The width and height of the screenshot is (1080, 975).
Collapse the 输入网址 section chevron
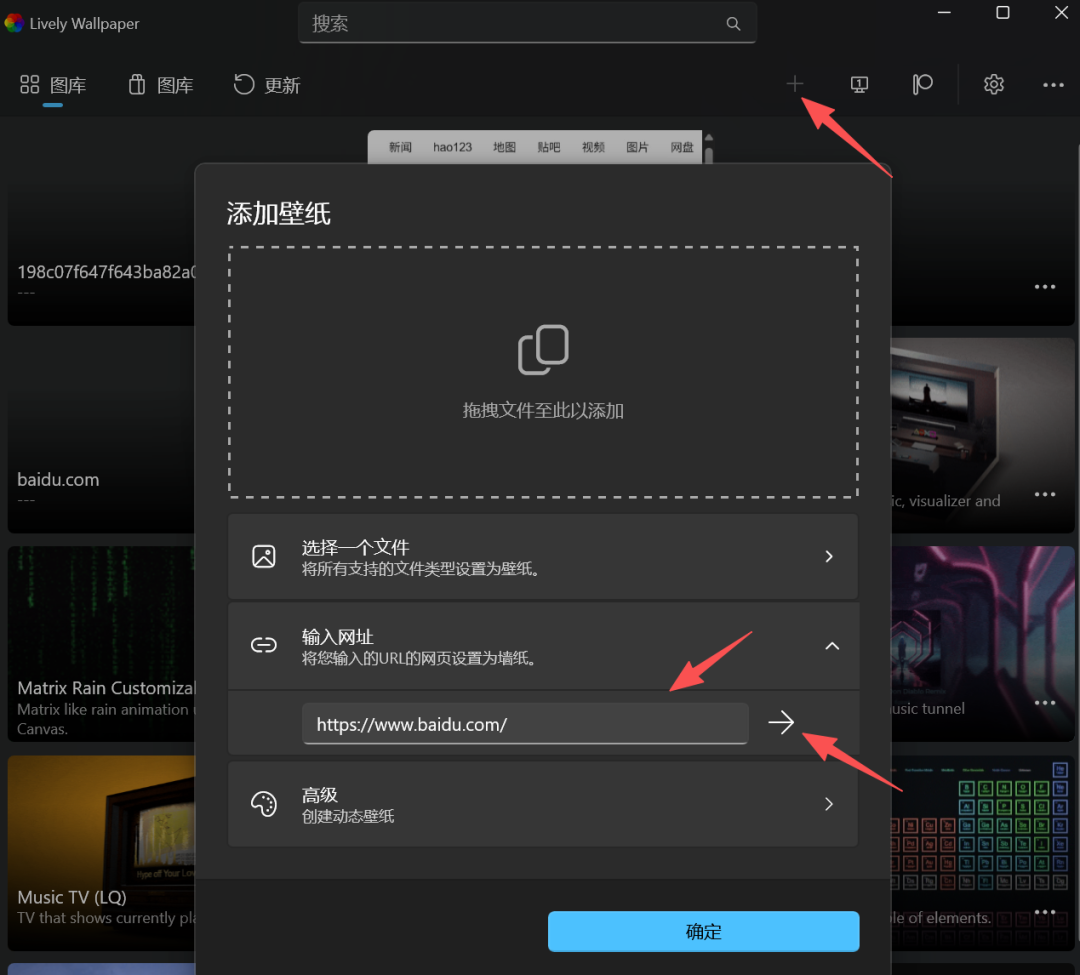(x=832, y=645)
